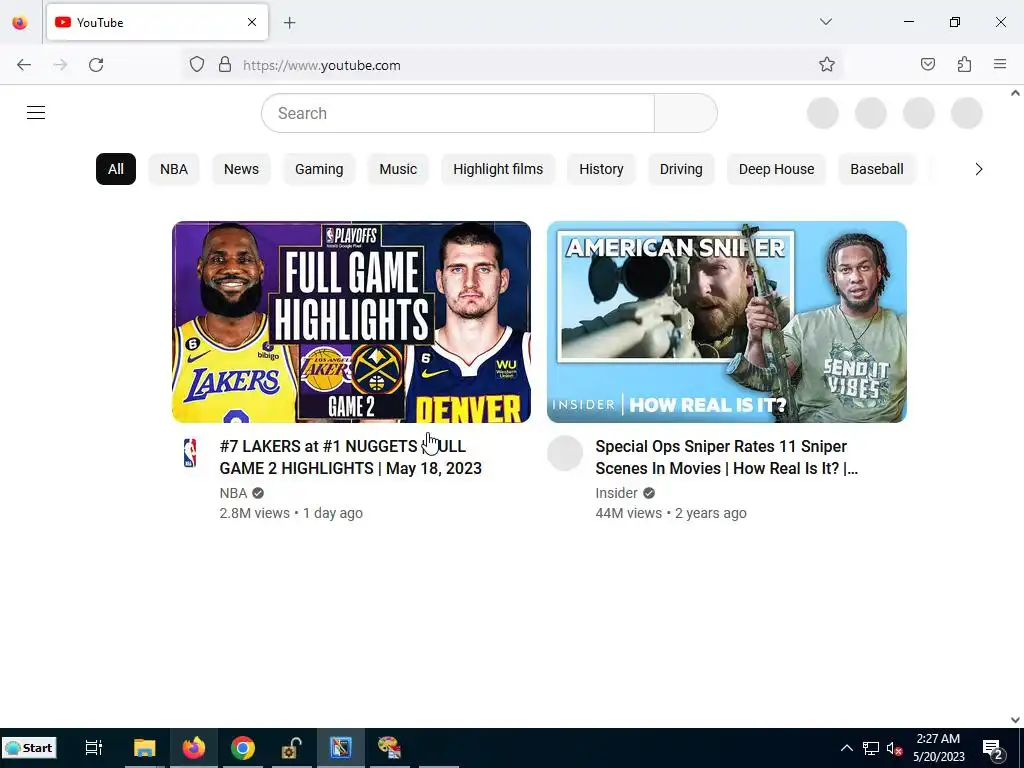1024x768 pixels.
Task: Reload the current YouTube page
Action: click(96, 65)
